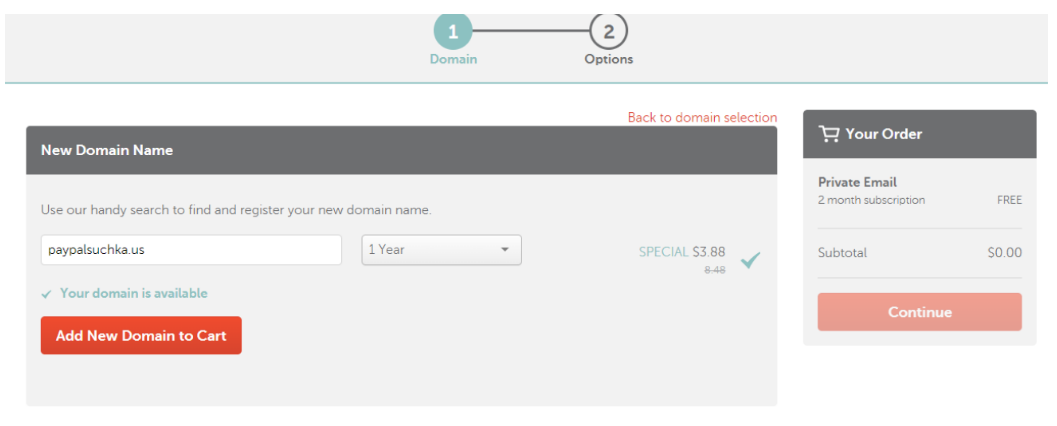Click the step 1 circle icon
Screen dimensions: 1057x426
(x=453, y=31)
